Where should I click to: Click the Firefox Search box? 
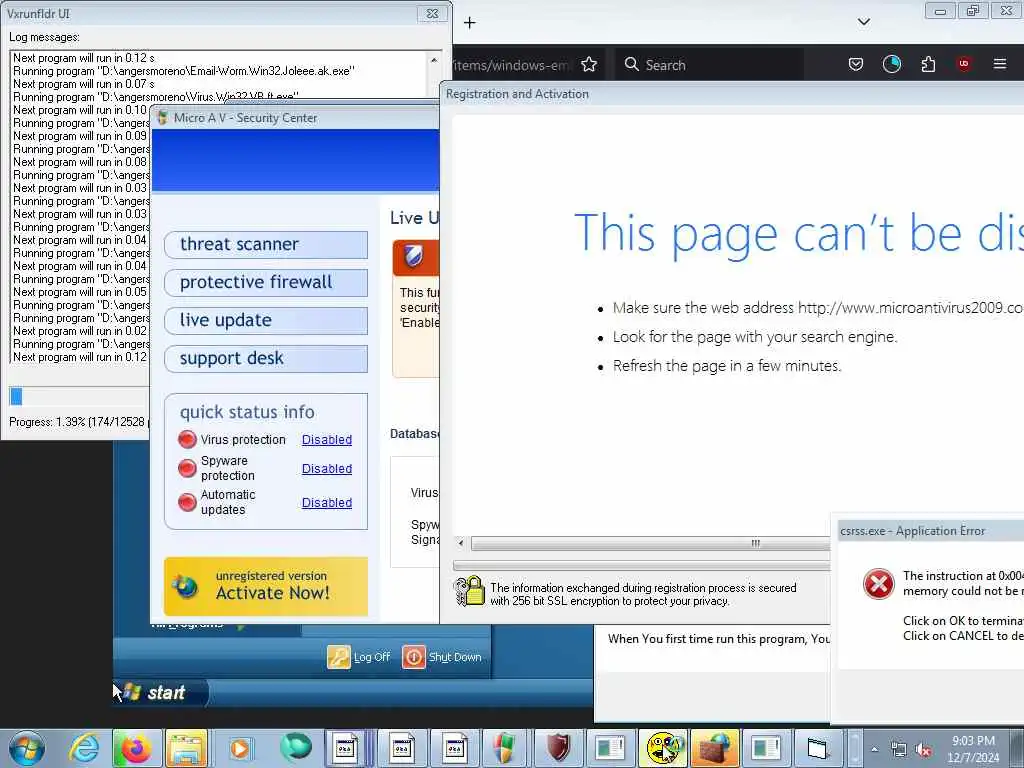point(709,65)
